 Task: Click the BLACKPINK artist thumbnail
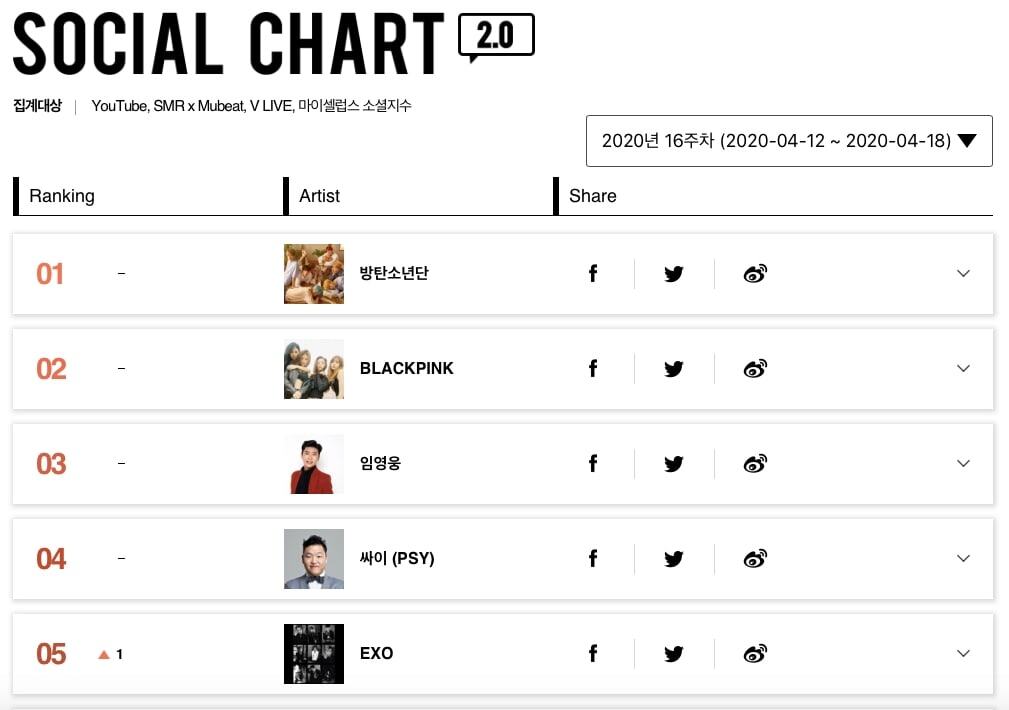pos(314,369)
